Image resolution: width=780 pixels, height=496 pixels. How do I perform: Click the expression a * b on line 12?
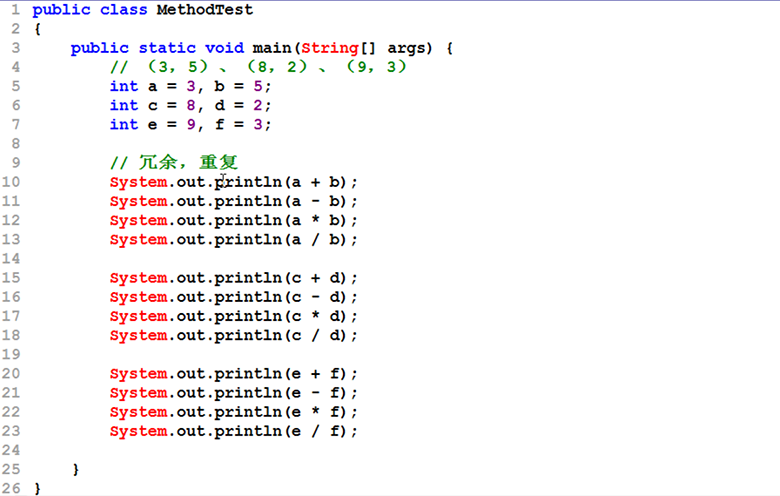tap(316, 220)
